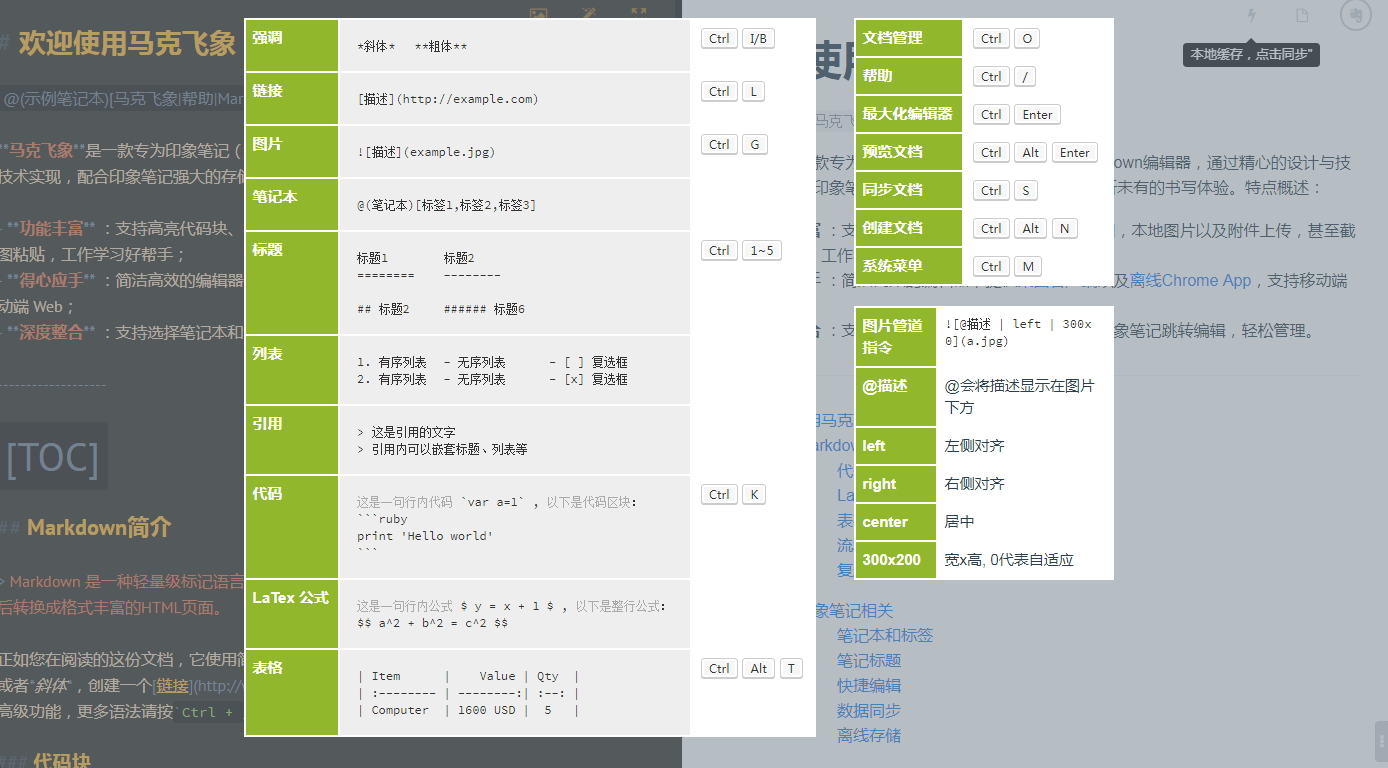This screenshot has width=1388, height=768.
Task: Click the L shortcut key for 链接
Action: tap(753, 91)
